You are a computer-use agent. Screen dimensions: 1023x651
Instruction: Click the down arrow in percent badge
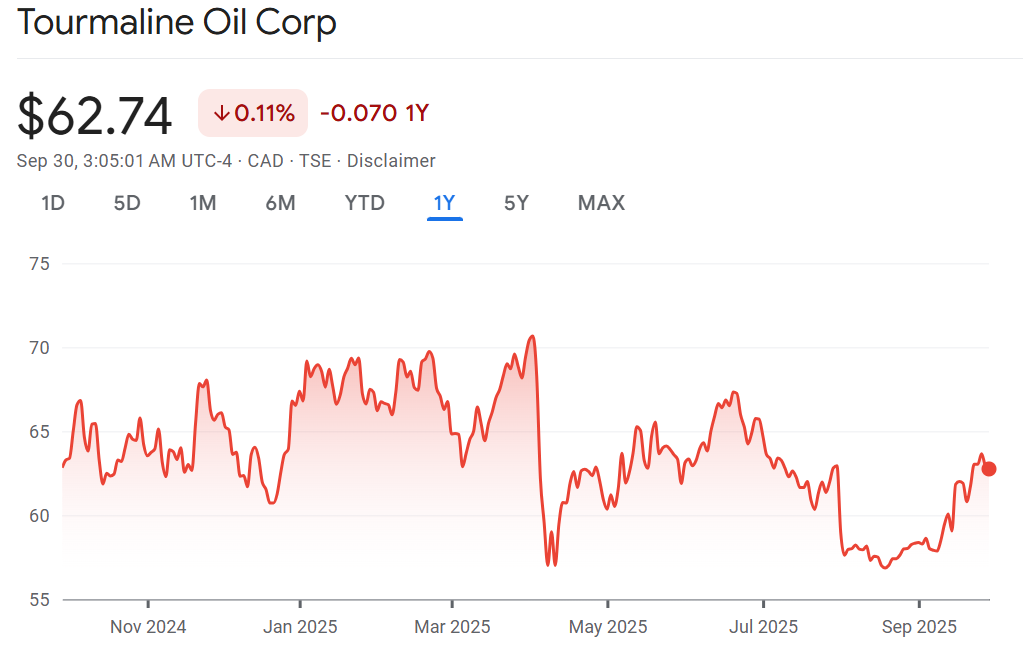[221, 114]
